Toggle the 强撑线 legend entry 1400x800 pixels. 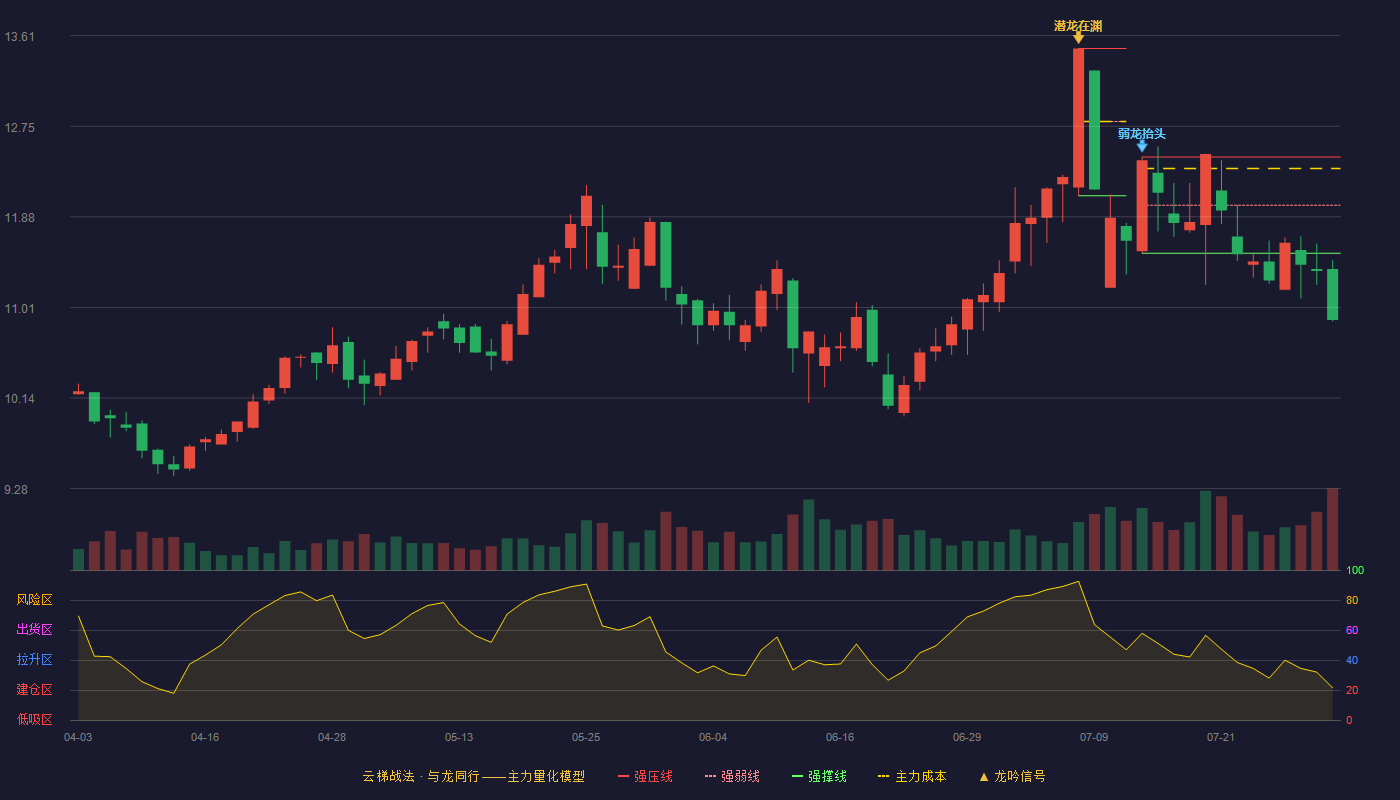coord(819,776)
